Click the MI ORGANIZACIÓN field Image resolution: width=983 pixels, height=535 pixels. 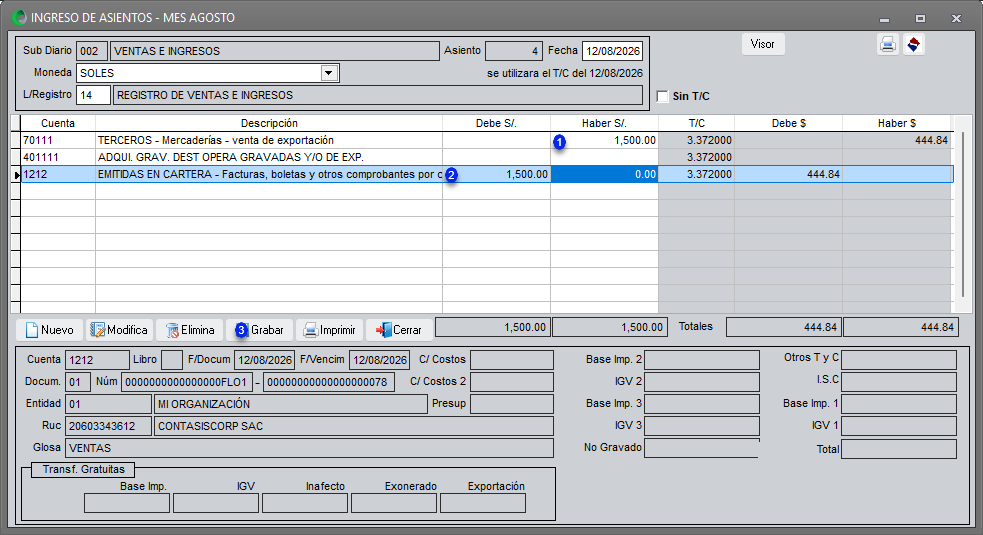(x=291, y=404)
